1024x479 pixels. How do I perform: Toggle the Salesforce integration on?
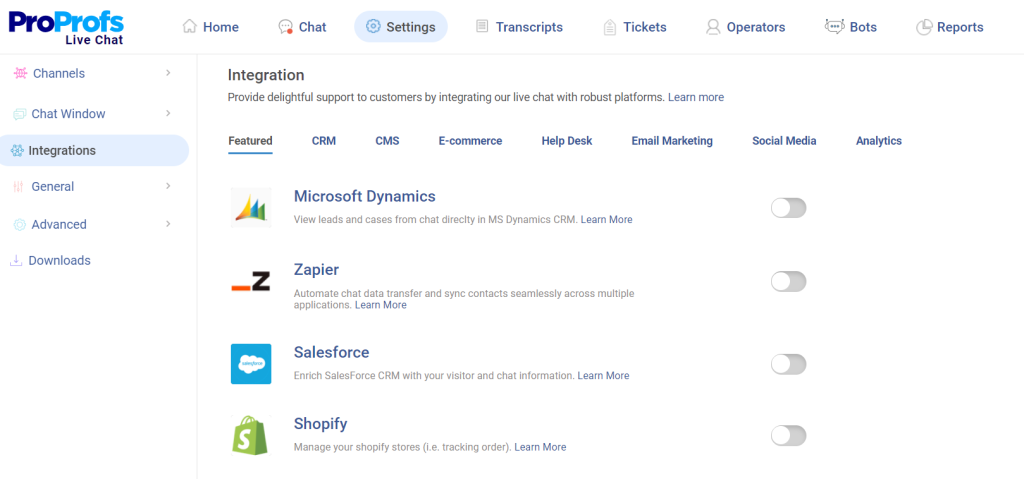(x=788, y=364)
